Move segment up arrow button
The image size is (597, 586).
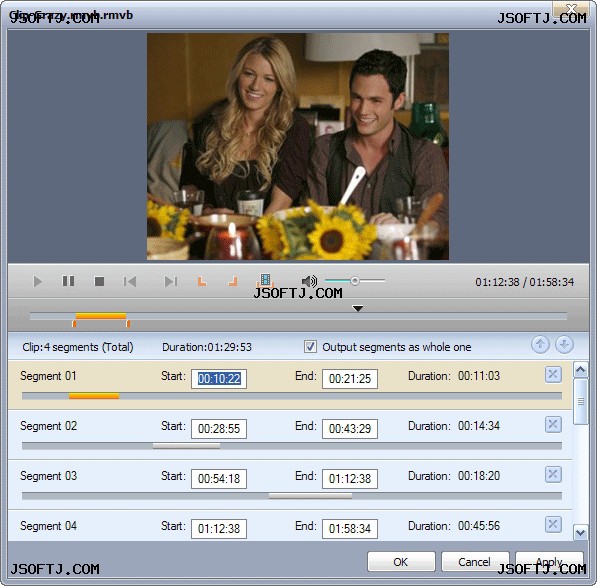coord(540,345)
